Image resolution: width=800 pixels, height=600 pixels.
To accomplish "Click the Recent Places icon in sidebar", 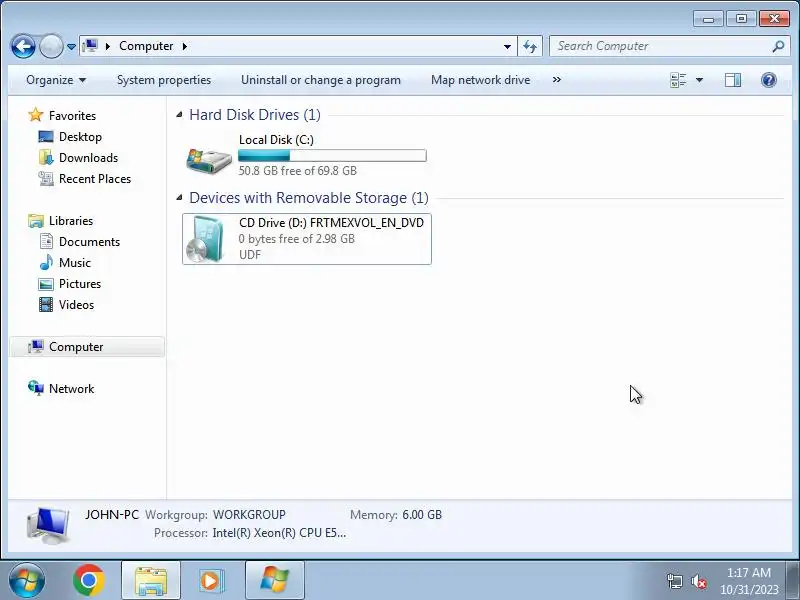I will pos(46,179).
